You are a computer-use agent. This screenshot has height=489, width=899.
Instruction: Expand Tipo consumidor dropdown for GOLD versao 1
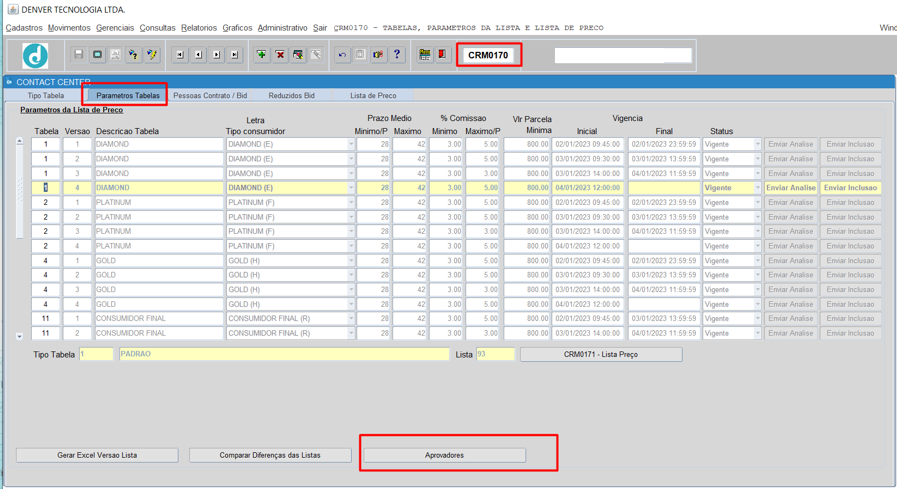pyautogui.click(x=351, y=261)
